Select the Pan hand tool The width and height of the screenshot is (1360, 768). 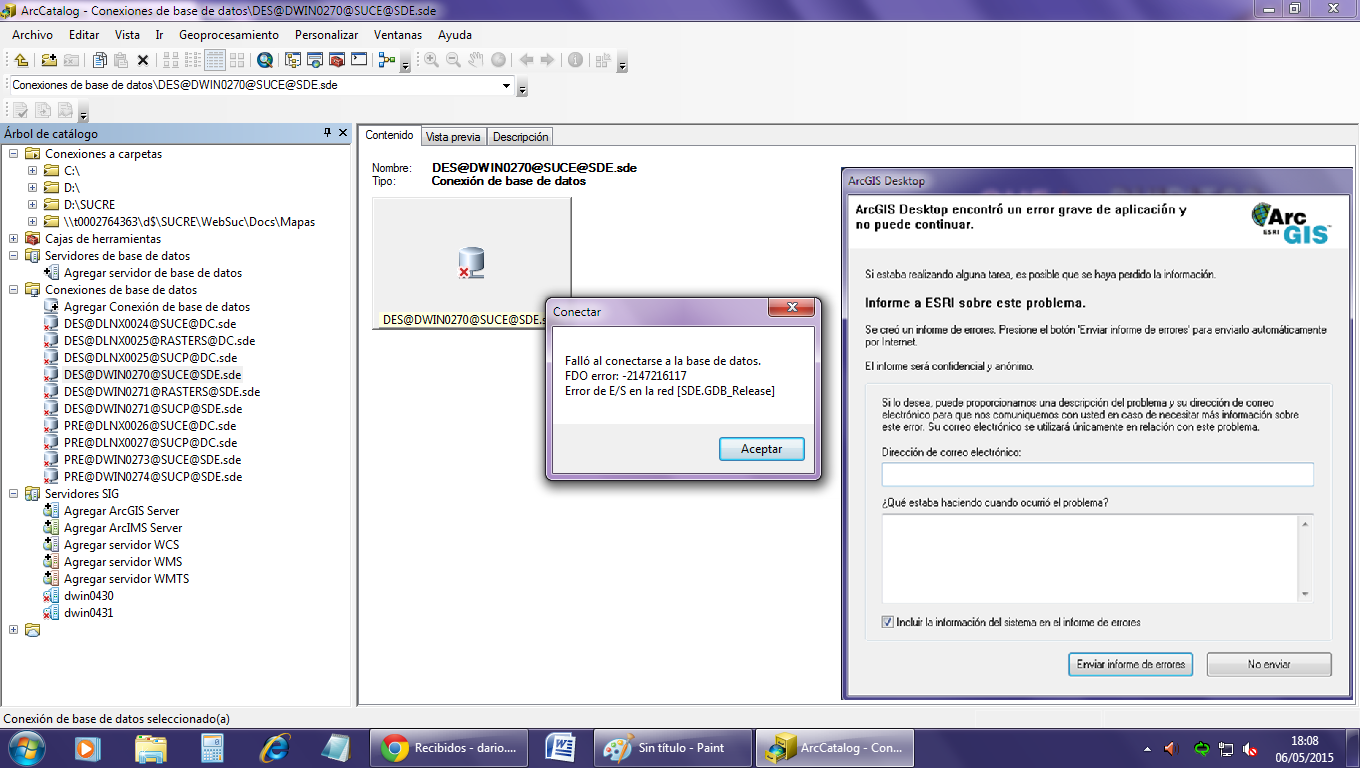[476, 60]
